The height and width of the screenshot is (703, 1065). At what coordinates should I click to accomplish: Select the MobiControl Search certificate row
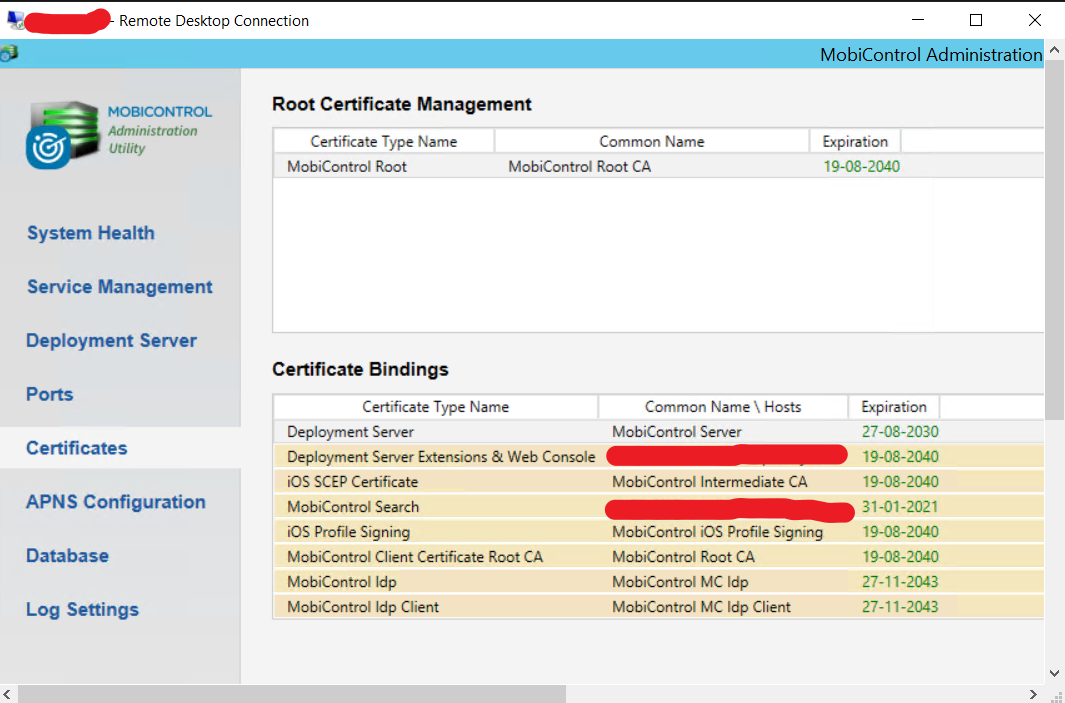[353, 507]
